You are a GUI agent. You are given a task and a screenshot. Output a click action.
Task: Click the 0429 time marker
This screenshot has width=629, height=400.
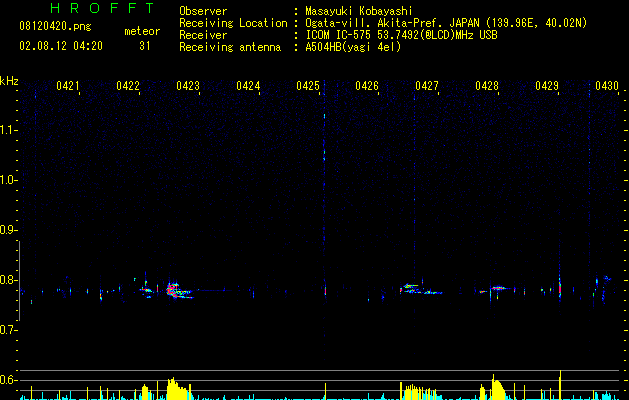[x=547, y=86]
